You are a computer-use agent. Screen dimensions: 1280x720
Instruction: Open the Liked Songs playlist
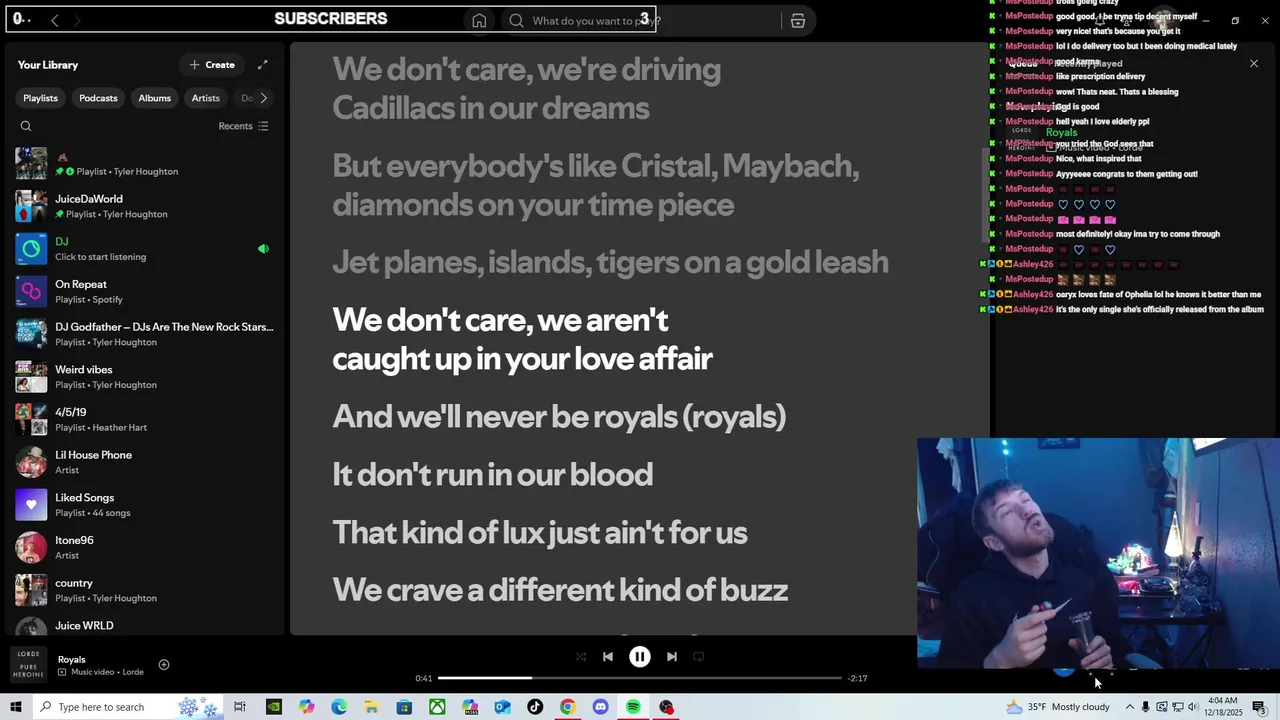point(145,505)
